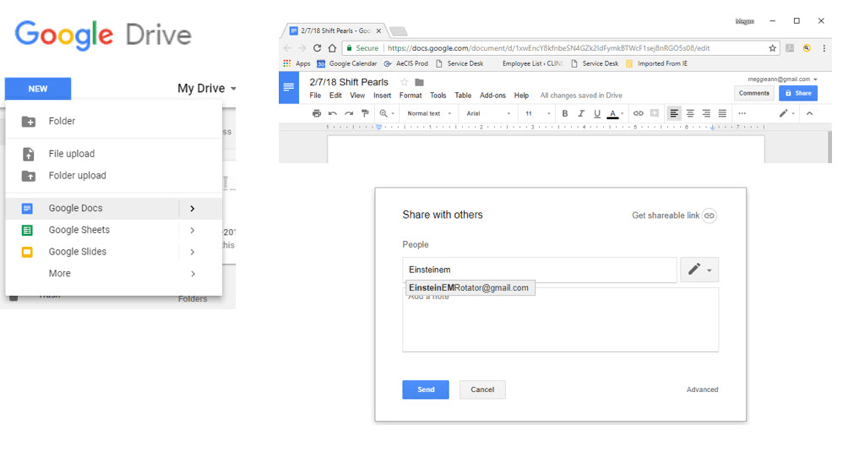Close the 2/7/18 Shift Pearls browser tab
Viewport: 852px width, 456px height.
pos(379,31)
